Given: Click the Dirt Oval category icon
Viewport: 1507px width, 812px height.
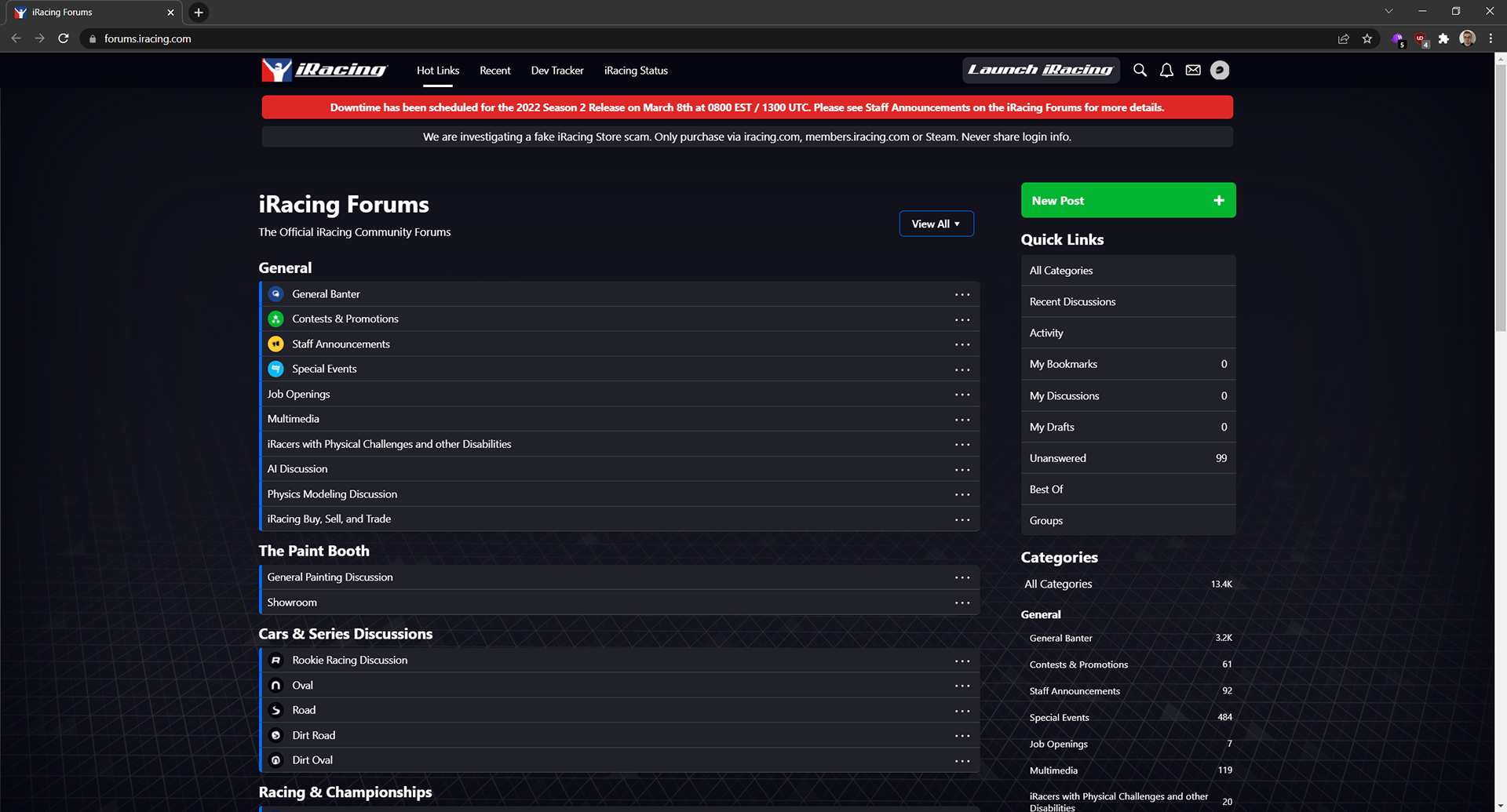Looking at the screenshot, I should pos(275,760).
